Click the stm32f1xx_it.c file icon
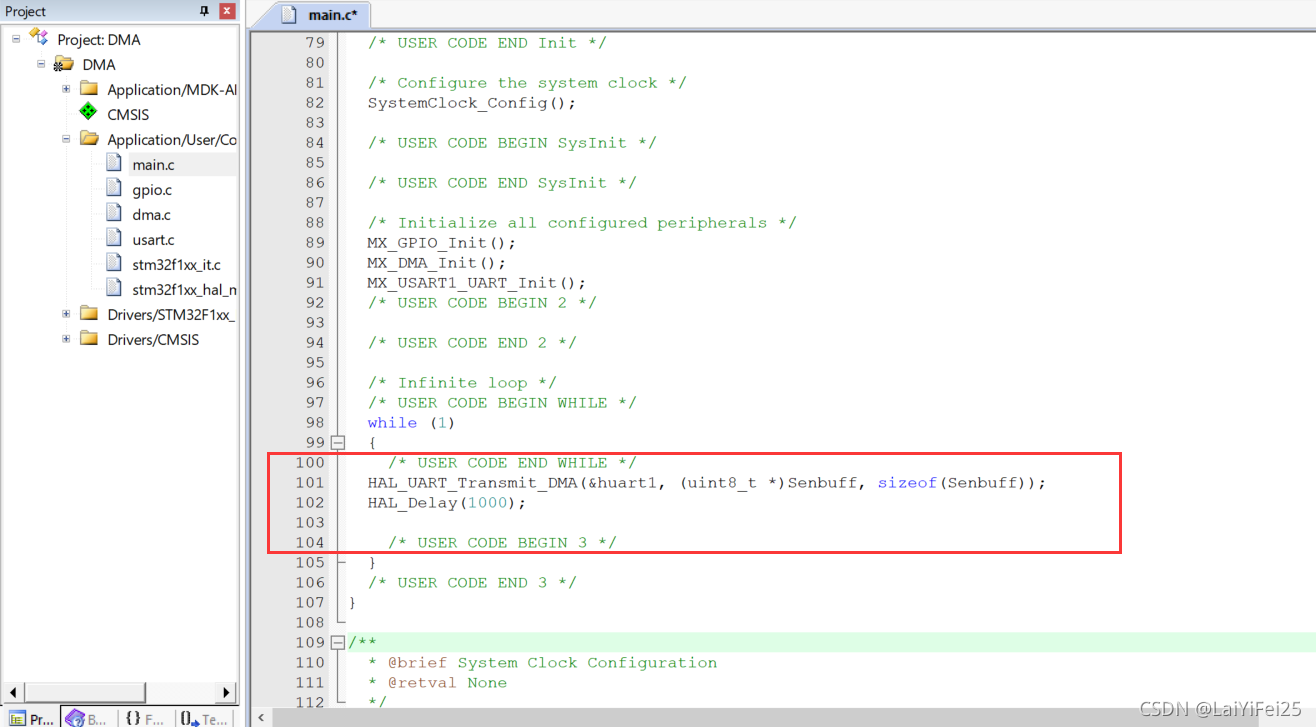The height and width of the screenshot is (727, 1316). pyautogui.click(x=114, y=263)
